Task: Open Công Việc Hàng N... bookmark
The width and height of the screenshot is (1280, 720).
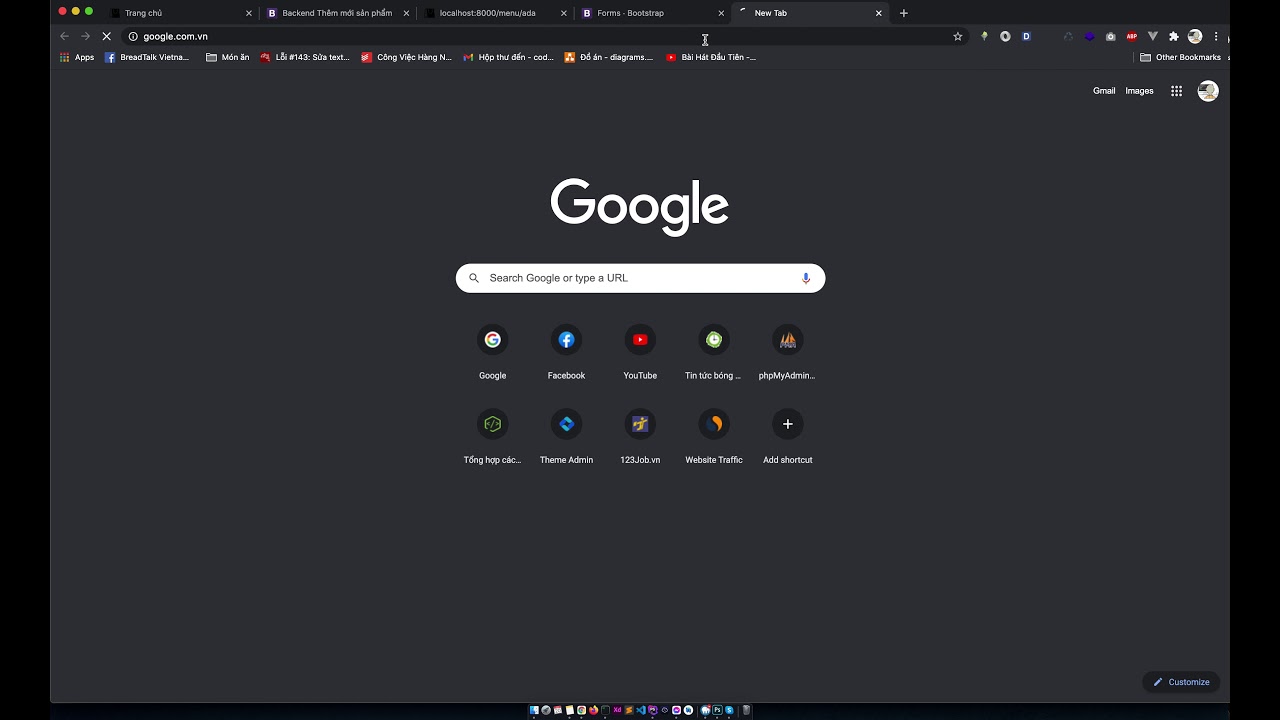Action: coord(407,57)
